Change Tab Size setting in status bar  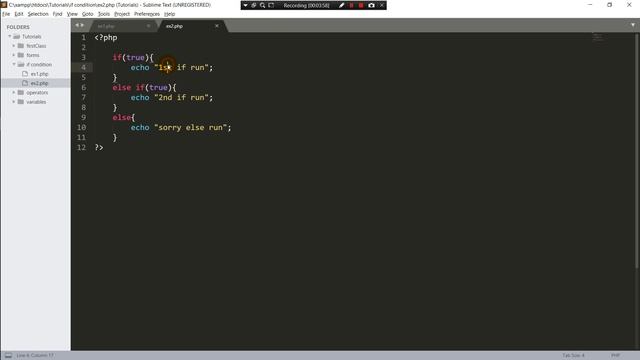tap(573, 356)
